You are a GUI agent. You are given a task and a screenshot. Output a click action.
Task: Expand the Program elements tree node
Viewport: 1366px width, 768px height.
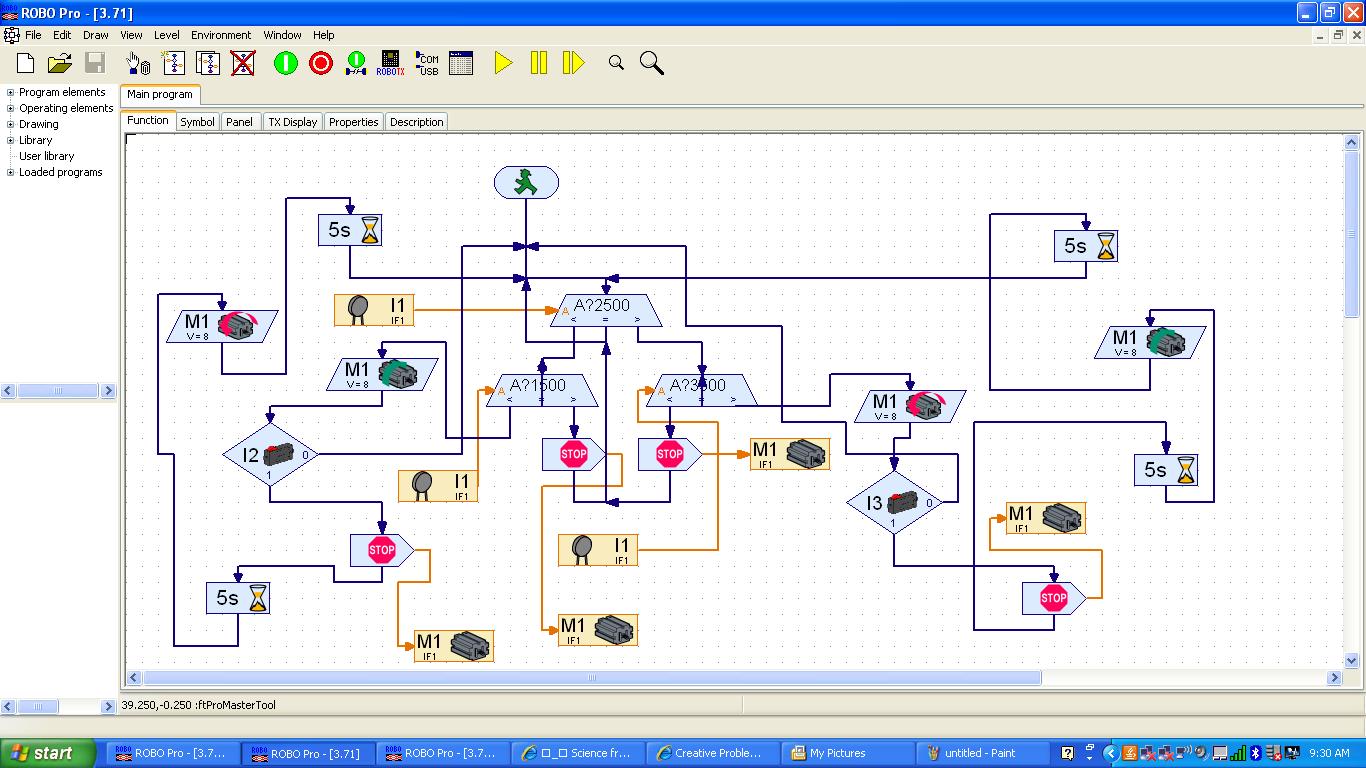pos(10,92)
